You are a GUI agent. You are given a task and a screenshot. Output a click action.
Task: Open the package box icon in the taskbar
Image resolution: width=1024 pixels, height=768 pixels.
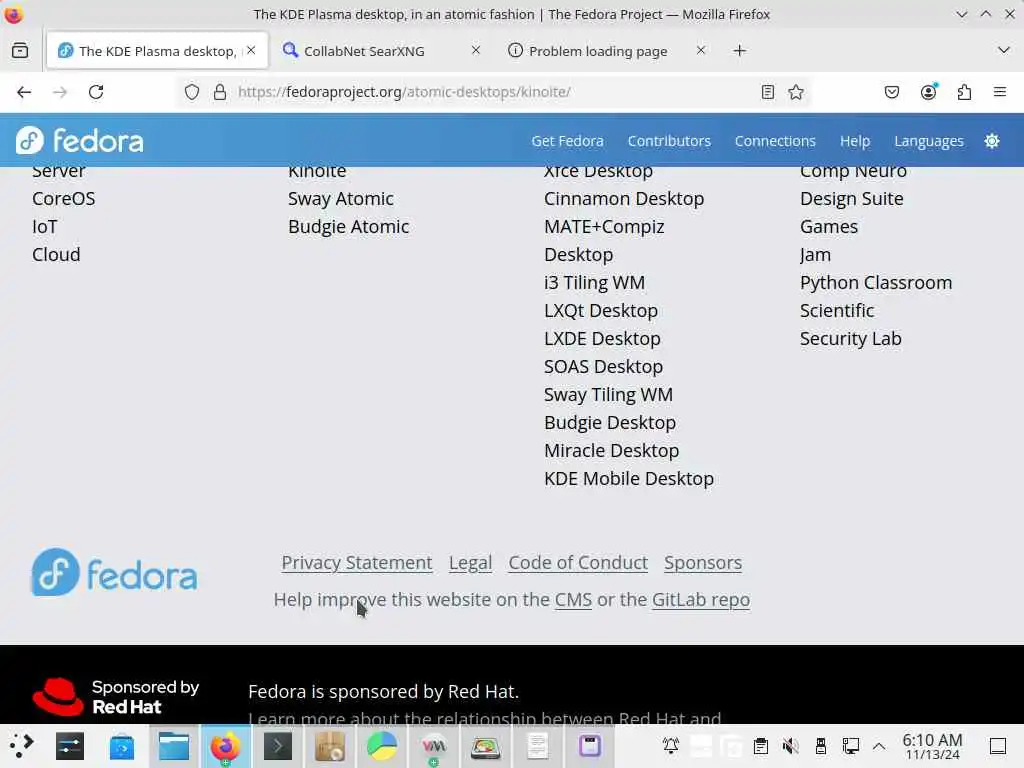330,746
